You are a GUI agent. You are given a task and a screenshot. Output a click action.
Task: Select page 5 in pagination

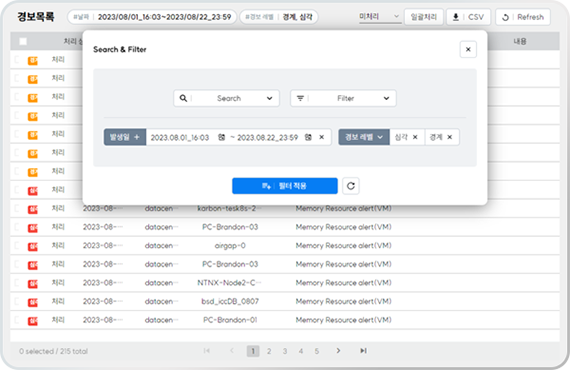point(317,351)
